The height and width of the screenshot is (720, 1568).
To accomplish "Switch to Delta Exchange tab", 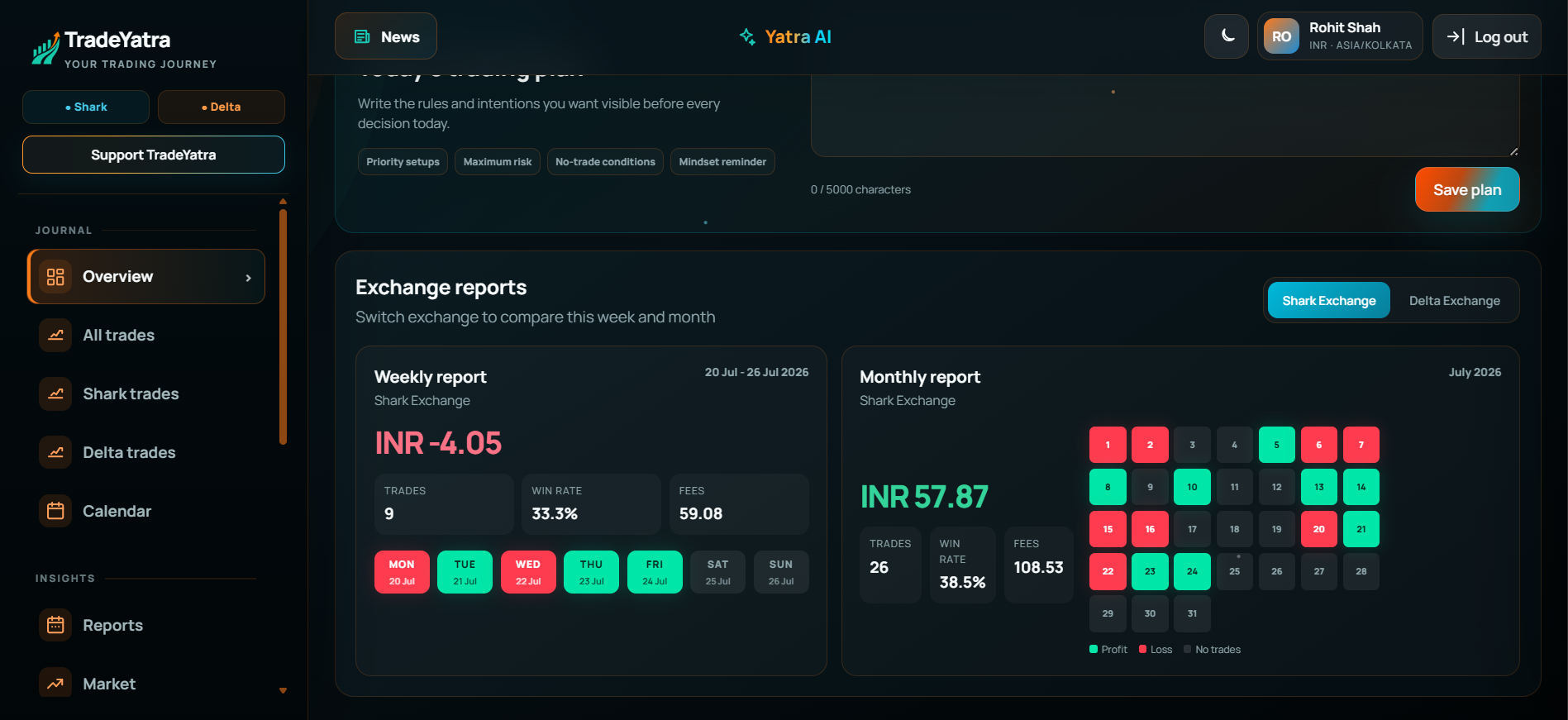I will click(1454, 300).
